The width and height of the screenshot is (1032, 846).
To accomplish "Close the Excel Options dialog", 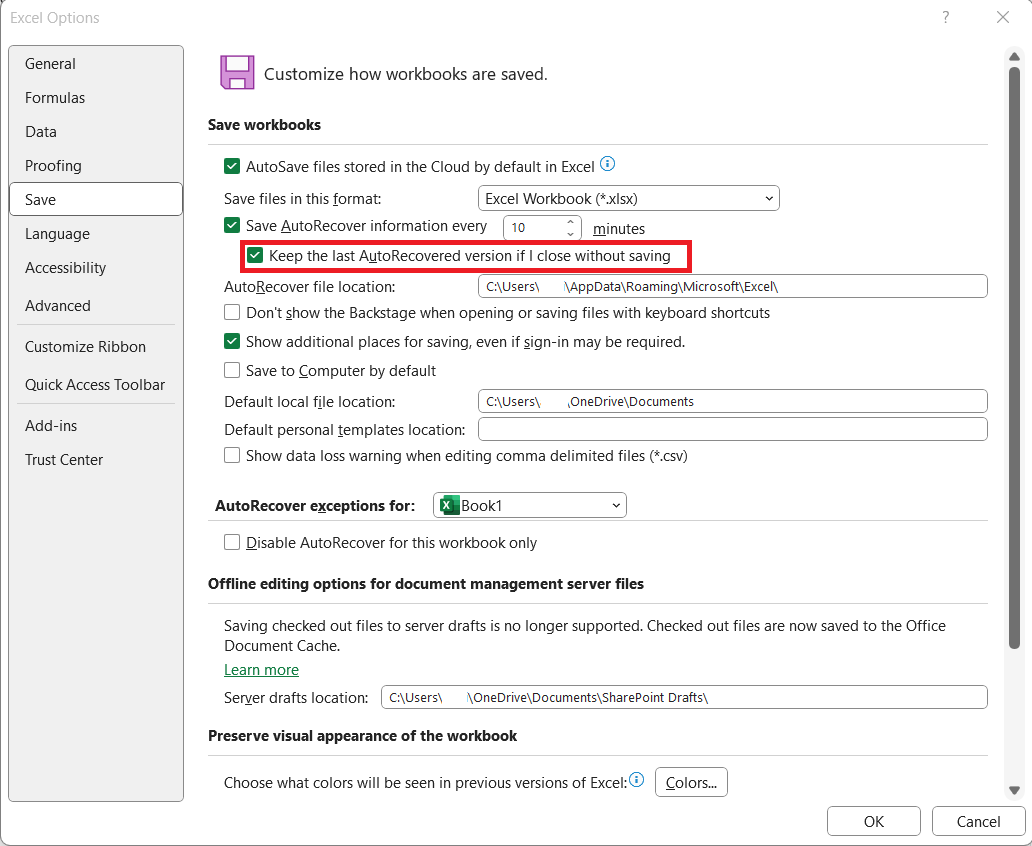I will click(1002, 17).
